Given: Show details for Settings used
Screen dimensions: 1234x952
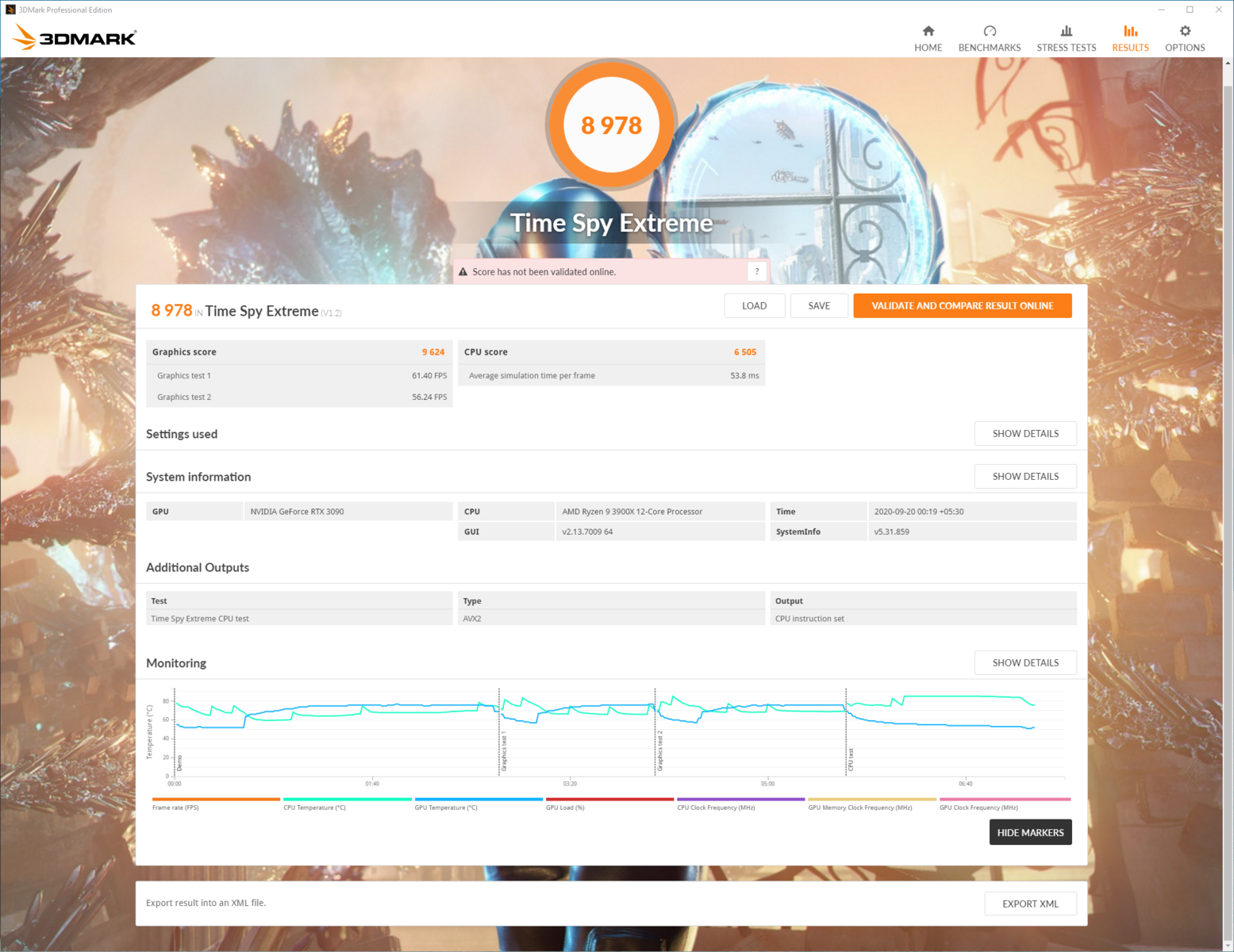Looking at the screenshot, I should (x=1025, y=434).
